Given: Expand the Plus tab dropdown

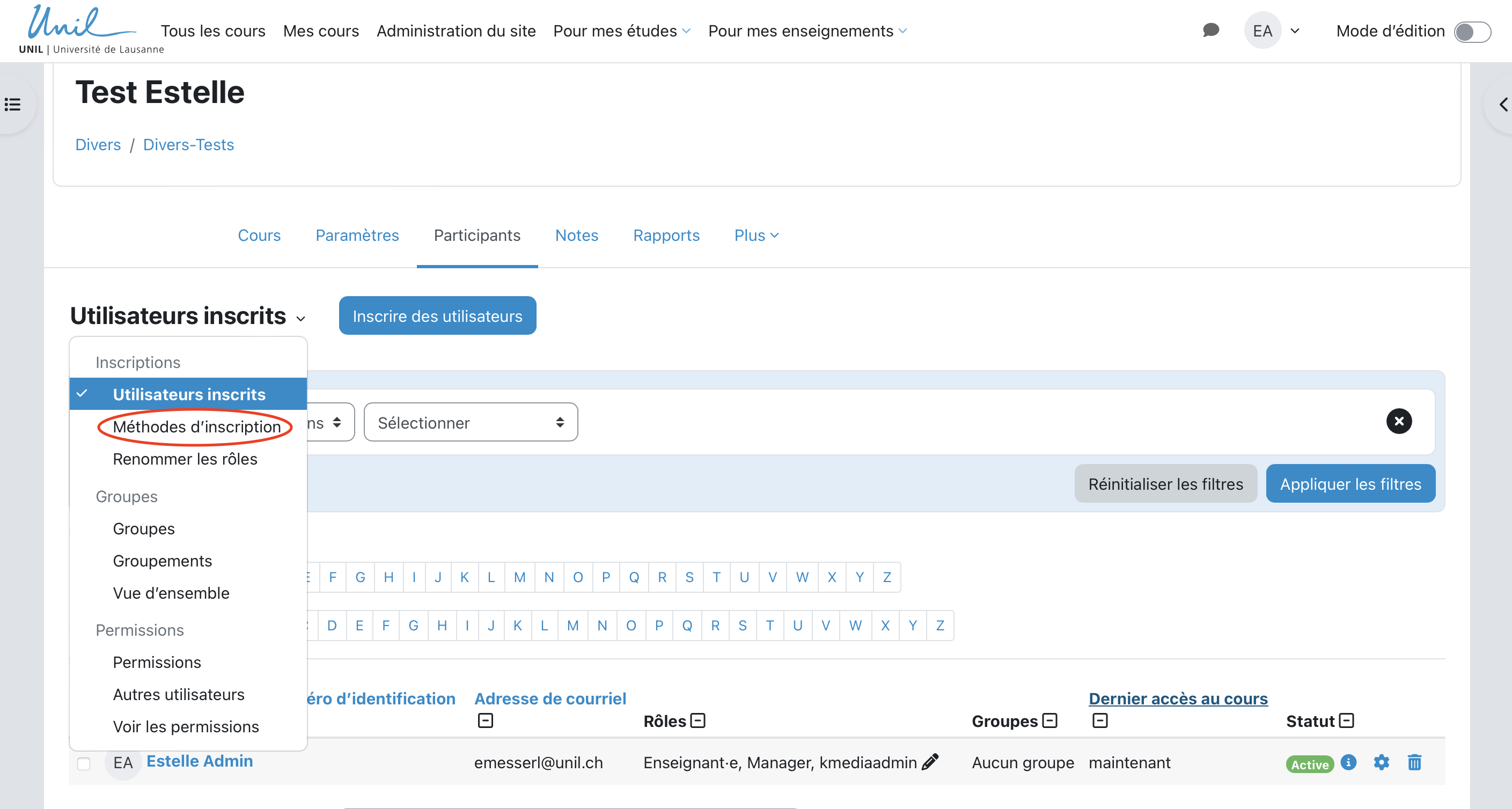Looking at the screenshot, I should [x=756, y=236].
